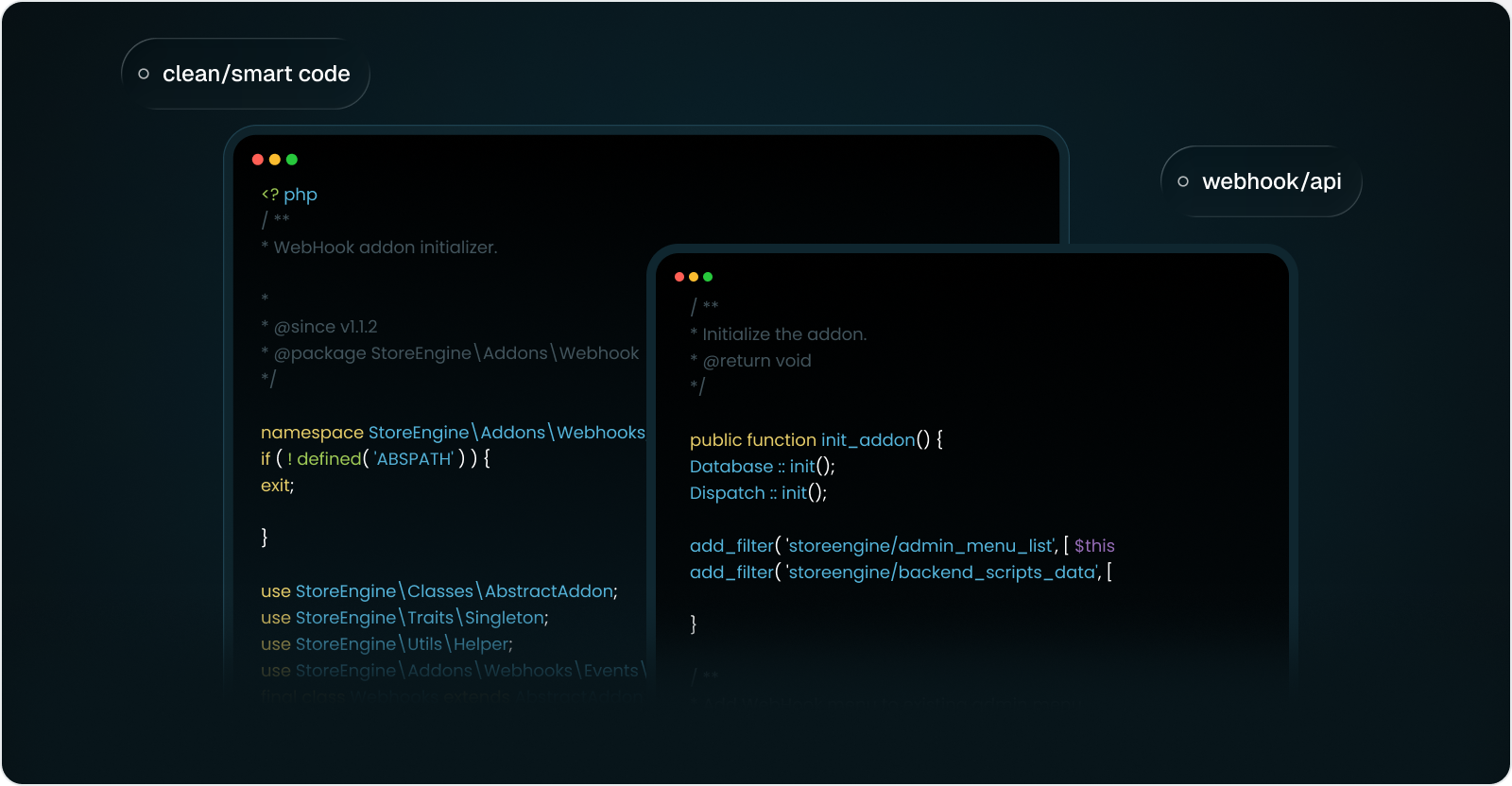Click the use StoreEngine\Traits\Singleton line
The height and width of the screenshot is (786, 1512).
point(404,618)
